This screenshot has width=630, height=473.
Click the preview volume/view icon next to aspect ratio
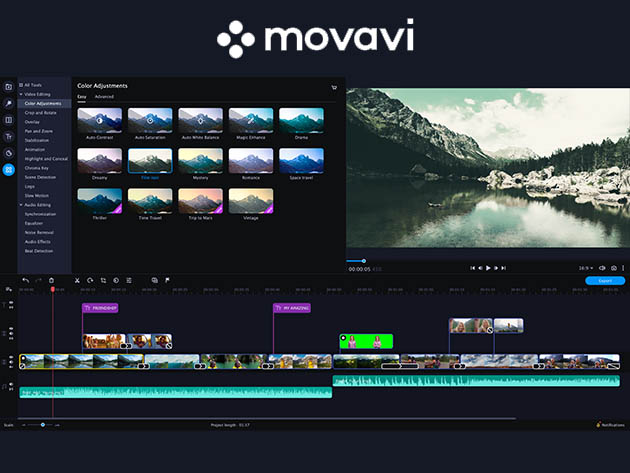[x=602, y=268]
